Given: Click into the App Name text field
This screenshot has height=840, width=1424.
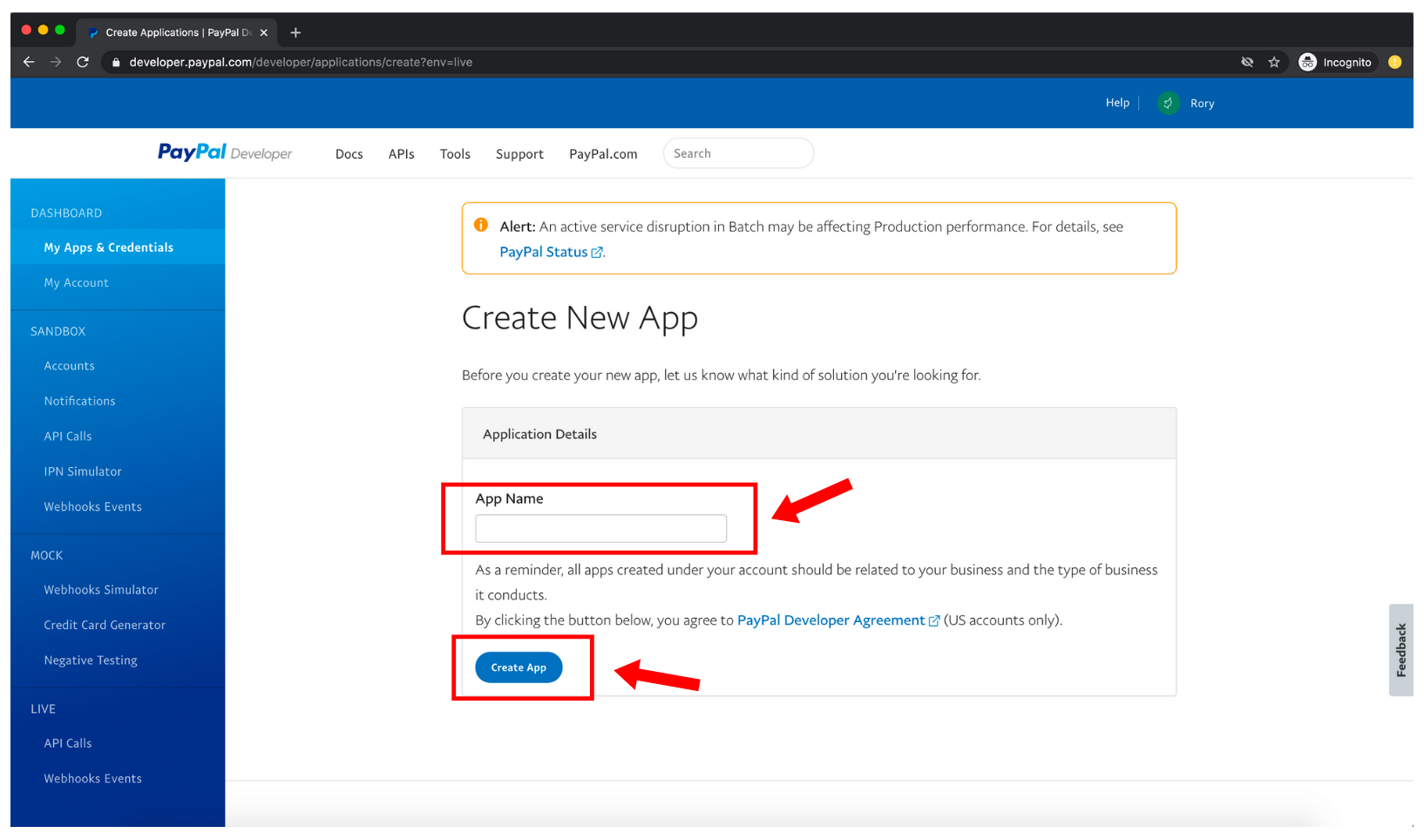Looking at the screenshot, I should (600, 528).
